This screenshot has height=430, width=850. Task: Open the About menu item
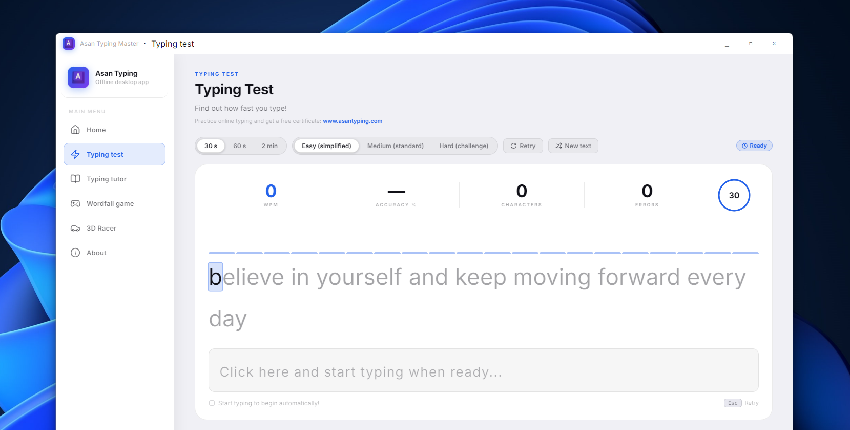point(114,253)
